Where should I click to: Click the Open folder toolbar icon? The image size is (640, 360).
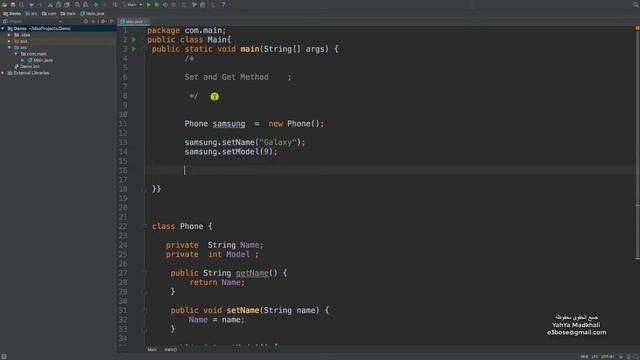[x=4, y=4]
